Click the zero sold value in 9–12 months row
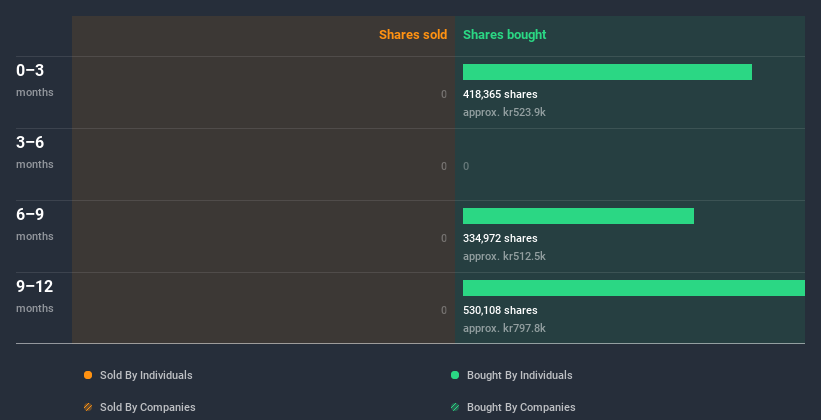 pos(444,310)
